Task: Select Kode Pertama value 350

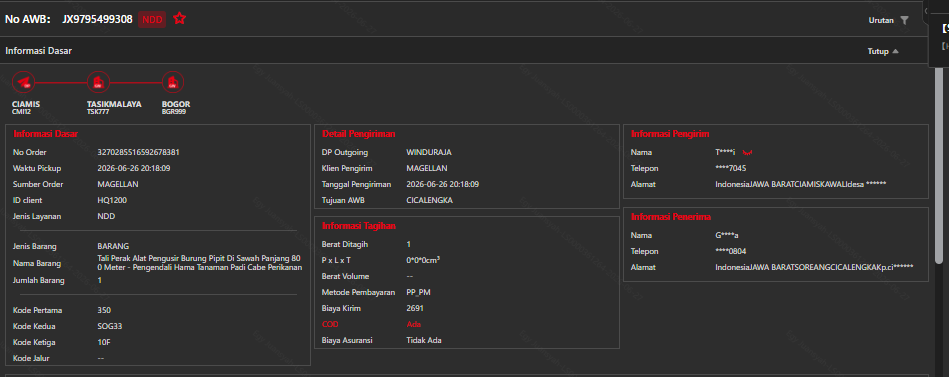Action: (104, 310)
